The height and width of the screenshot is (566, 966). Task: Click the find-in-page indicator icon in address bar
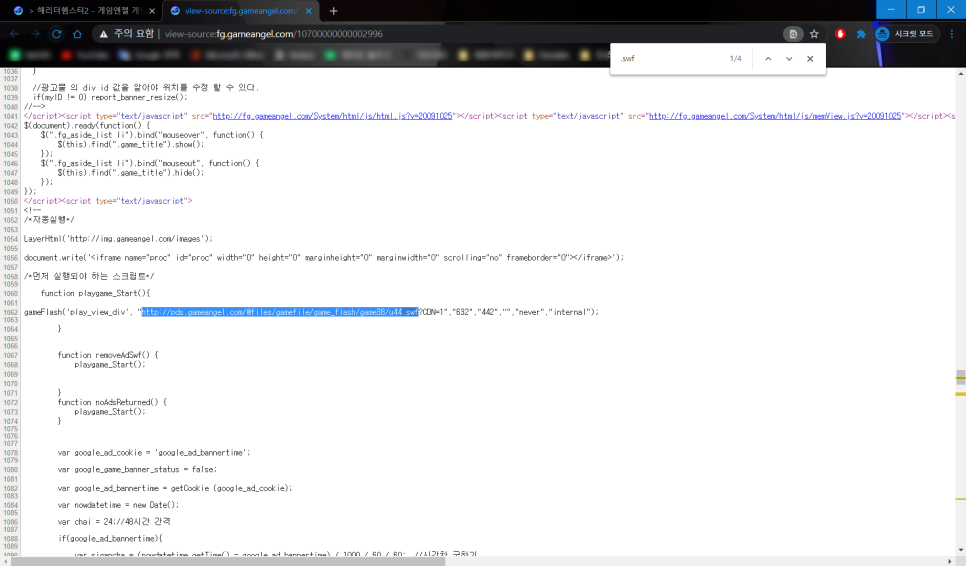793,34
